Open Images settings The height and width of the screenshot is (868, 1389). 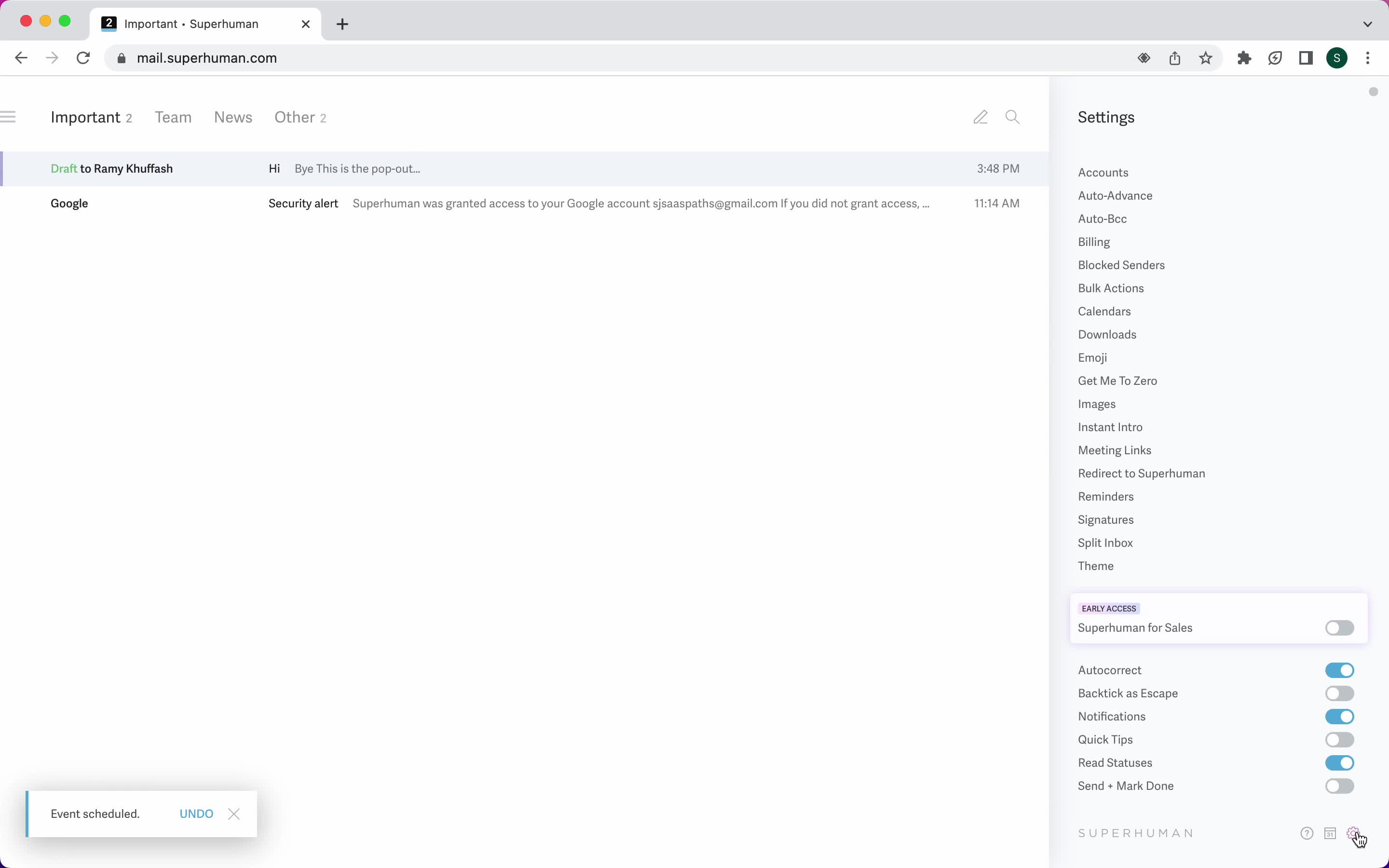(x=1096, y=404)
